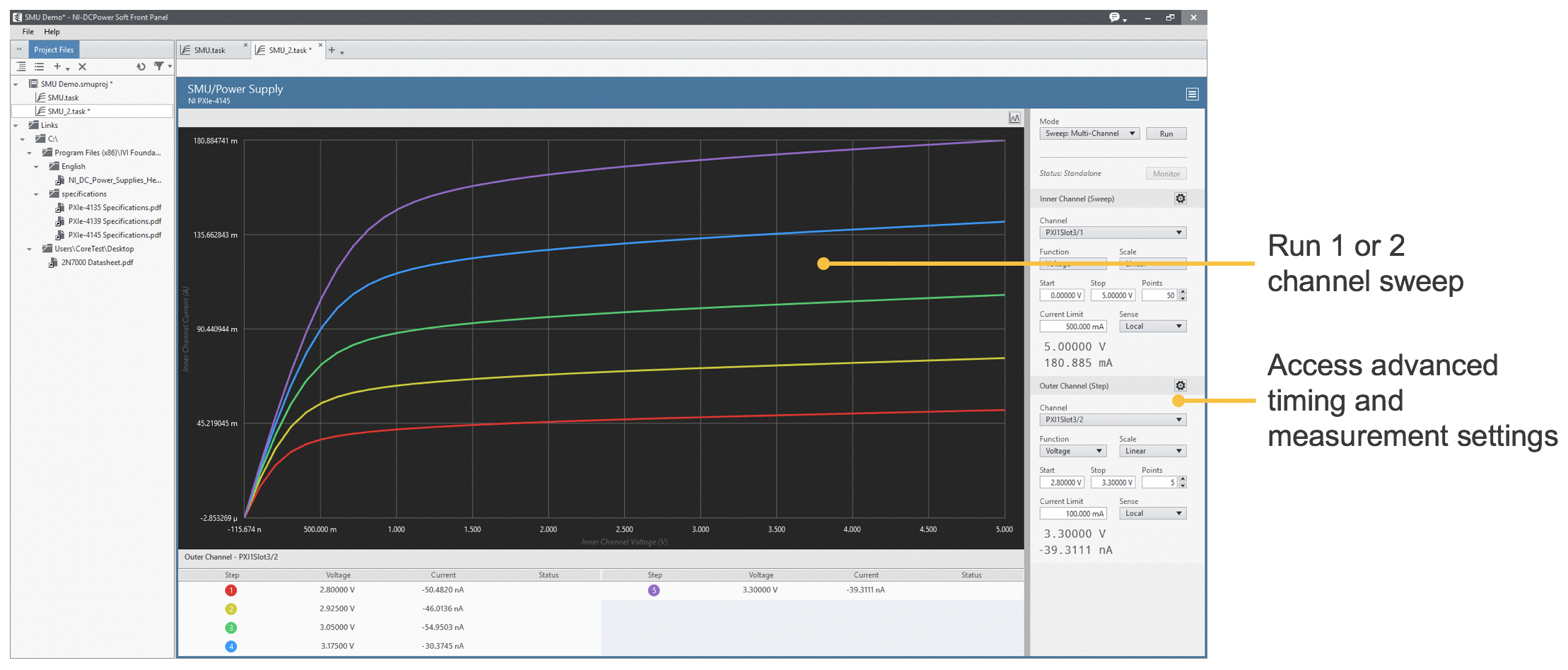The width and height of the screenshot is (1568, 670).
Task: Collapse all items in Project Files tree
Action: click(21, 66)
